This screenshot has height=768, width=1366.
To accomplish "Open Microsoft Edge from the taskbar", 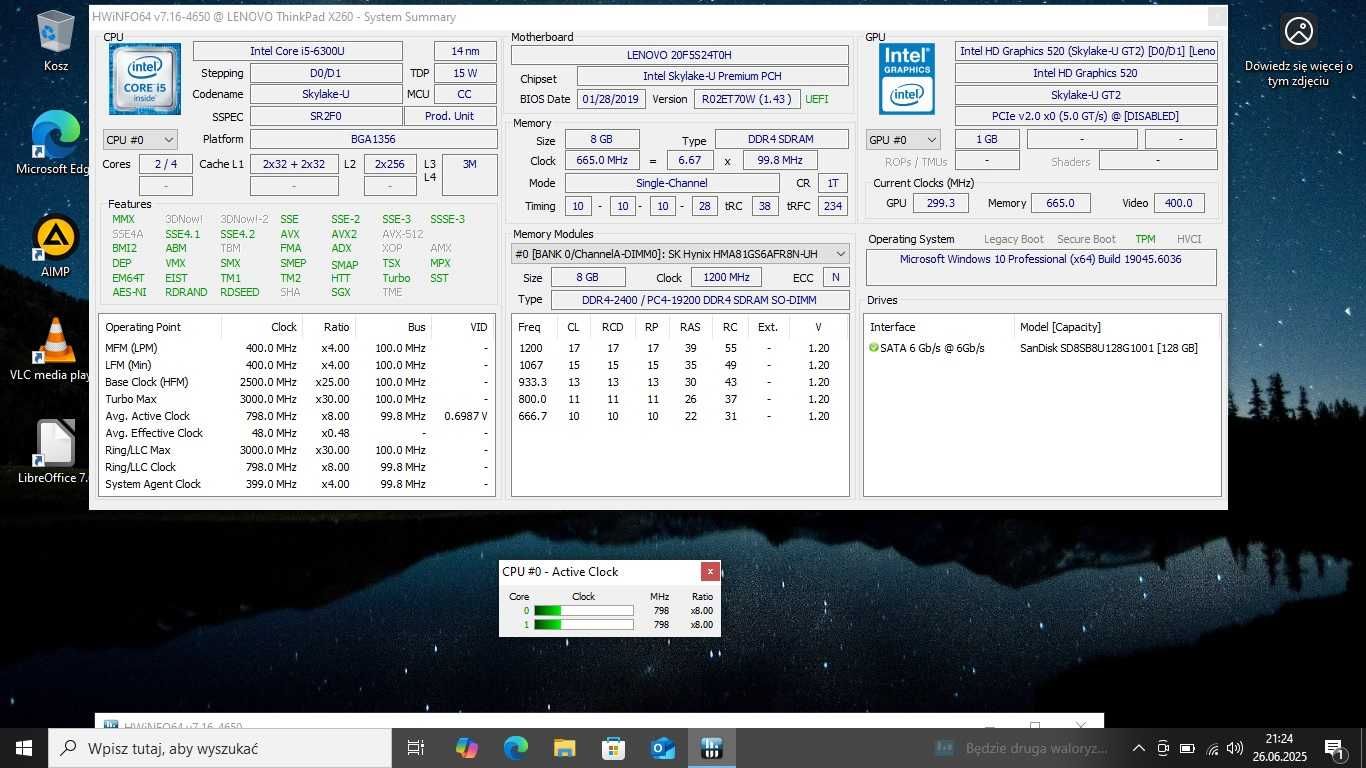I will click(515, 748).
